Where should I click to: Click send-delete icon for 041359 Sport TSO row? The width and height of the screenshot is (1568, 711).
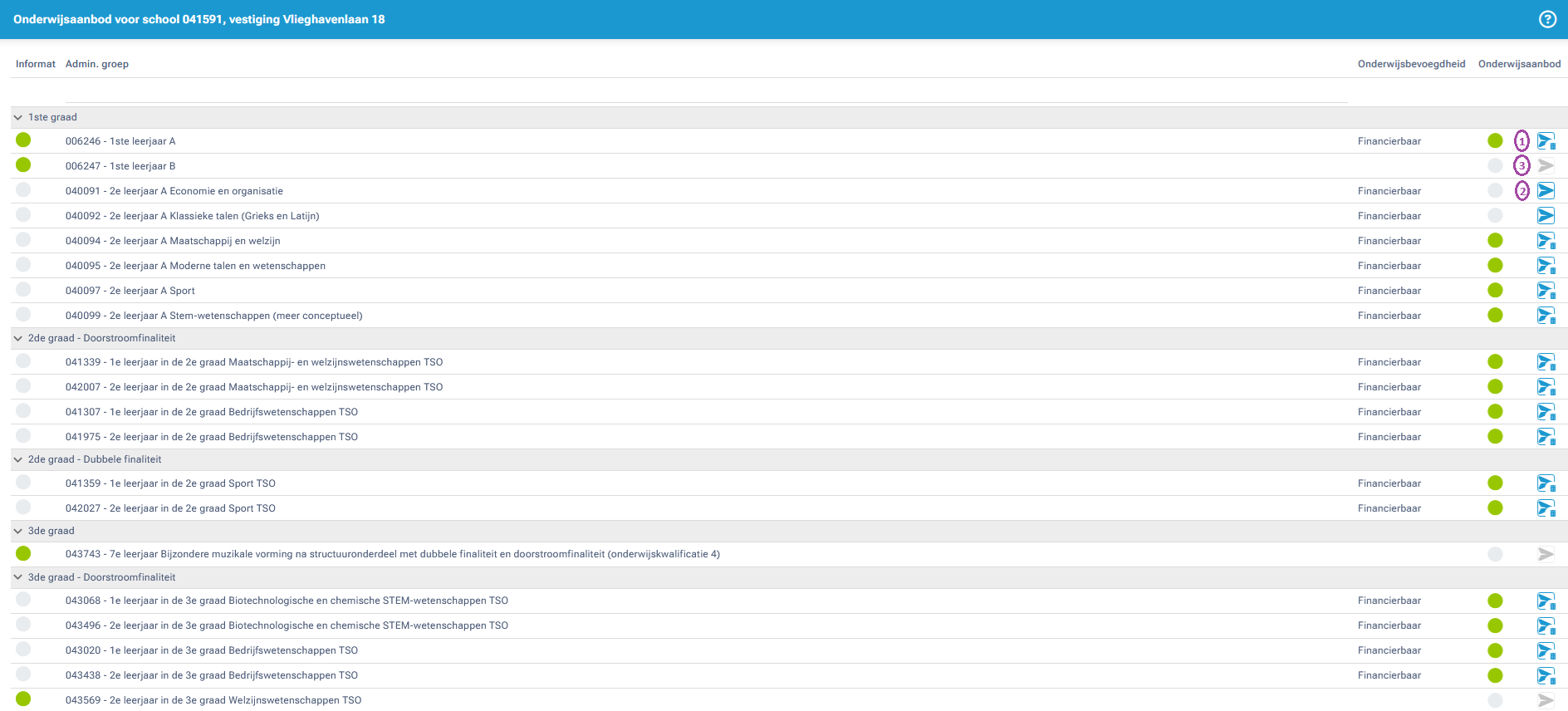click(x=1546, y=483)
